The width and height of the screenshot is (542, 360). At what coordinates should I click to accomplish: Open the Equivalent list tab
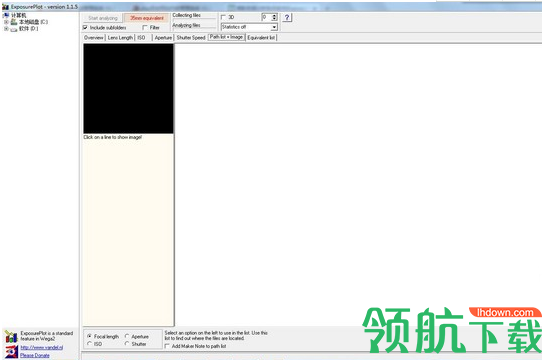point(261,38)
